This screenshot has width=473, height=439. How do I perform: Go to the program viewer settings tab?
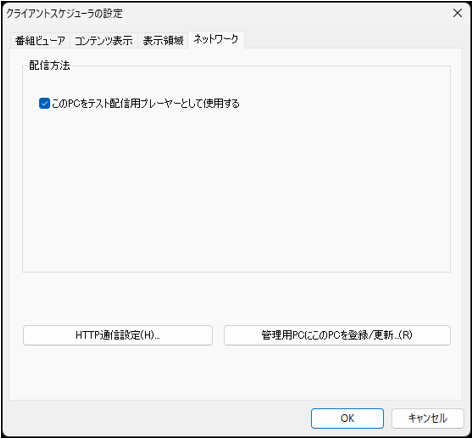pyautogui.click(x=40, y=41)
